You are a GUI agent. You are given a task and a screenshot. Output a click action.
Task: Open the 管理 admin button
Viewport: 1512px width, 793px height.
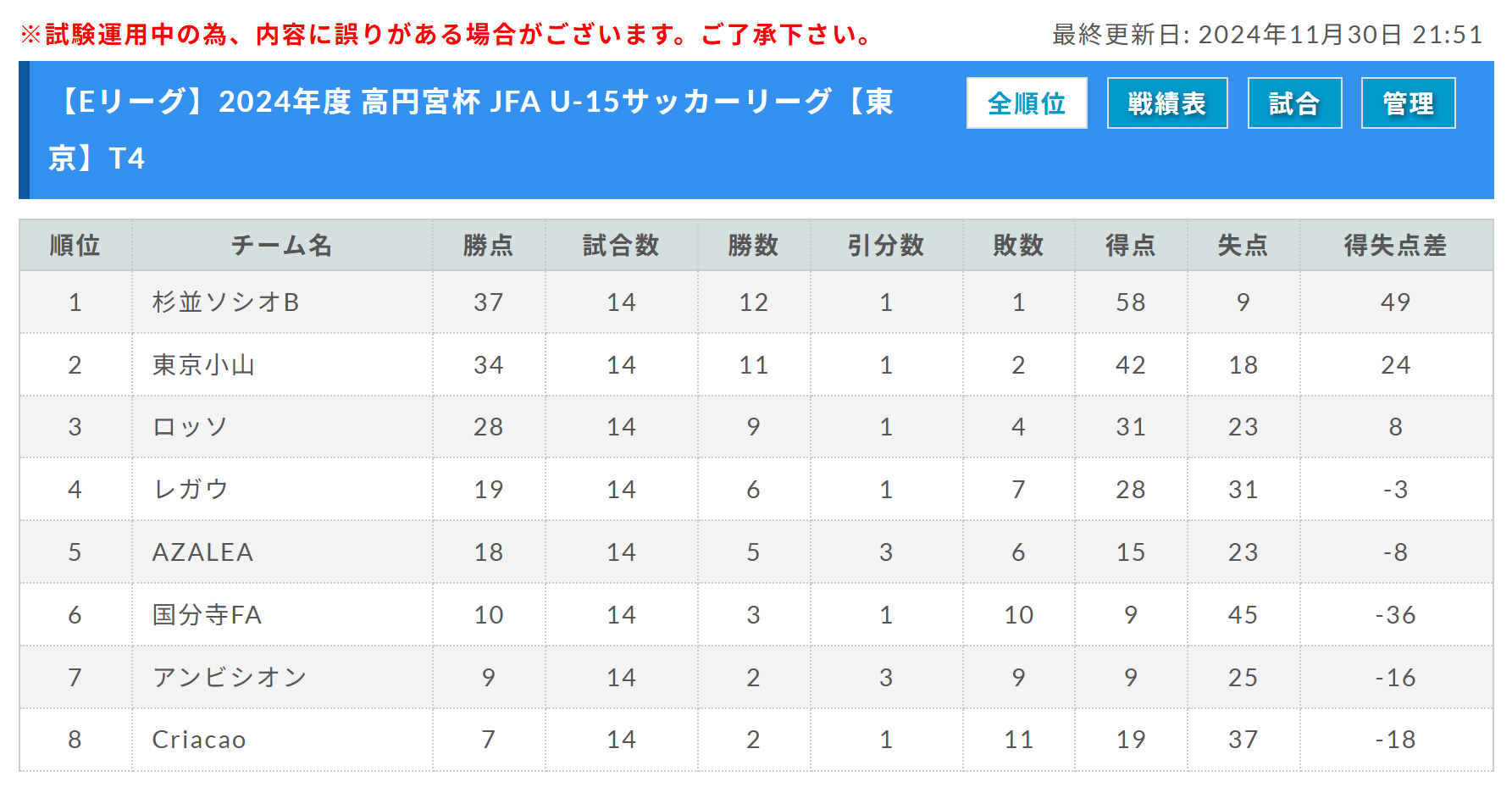[x=1408, y=103]
